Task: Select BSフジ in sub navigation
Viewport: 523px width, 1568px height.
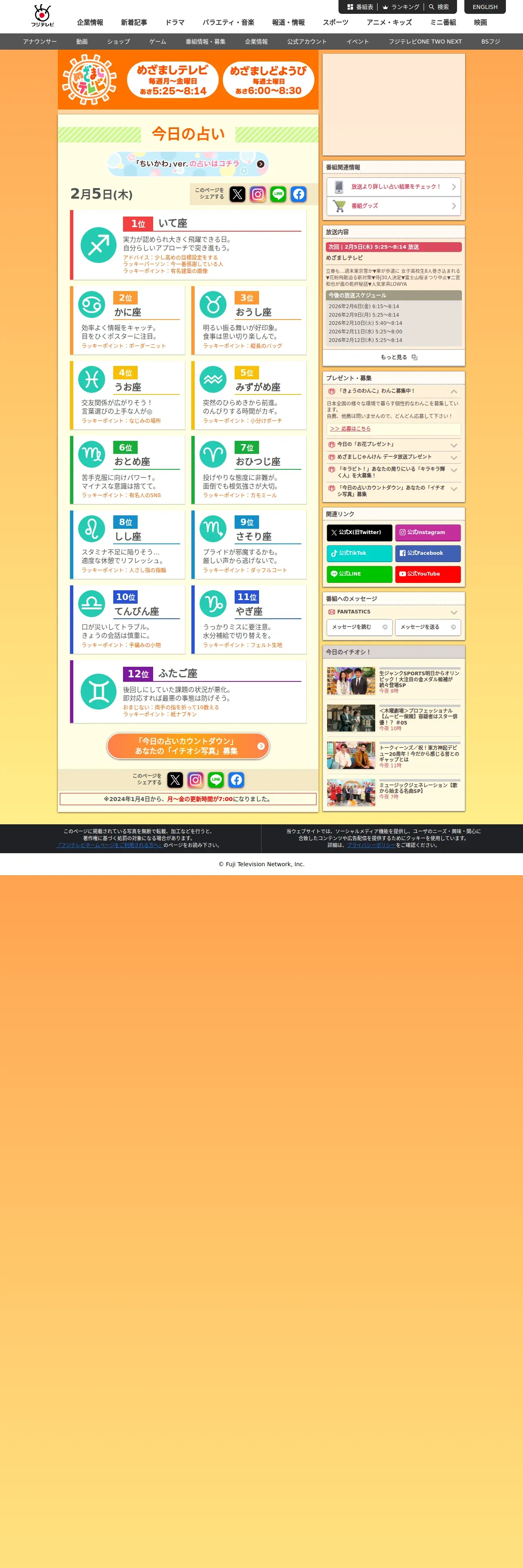Action: [490, 42]
